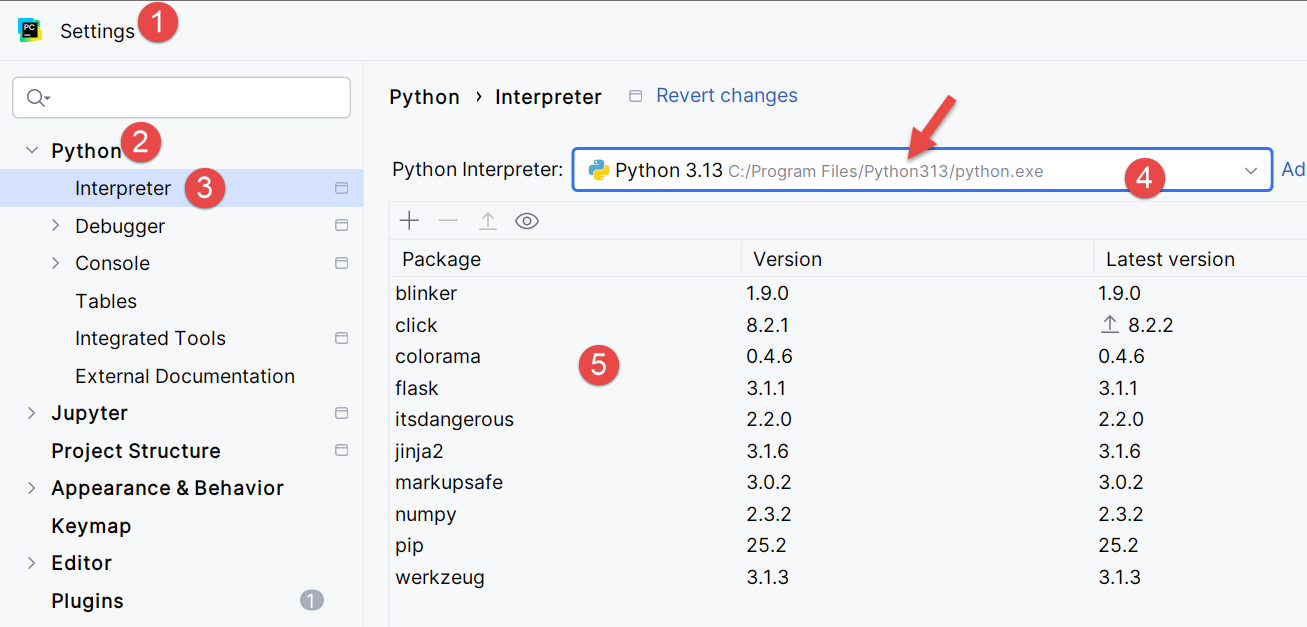Click the project-level icon next to Debugger
This screenshot has height=627, width=1307.
click(x=341, y=226)
